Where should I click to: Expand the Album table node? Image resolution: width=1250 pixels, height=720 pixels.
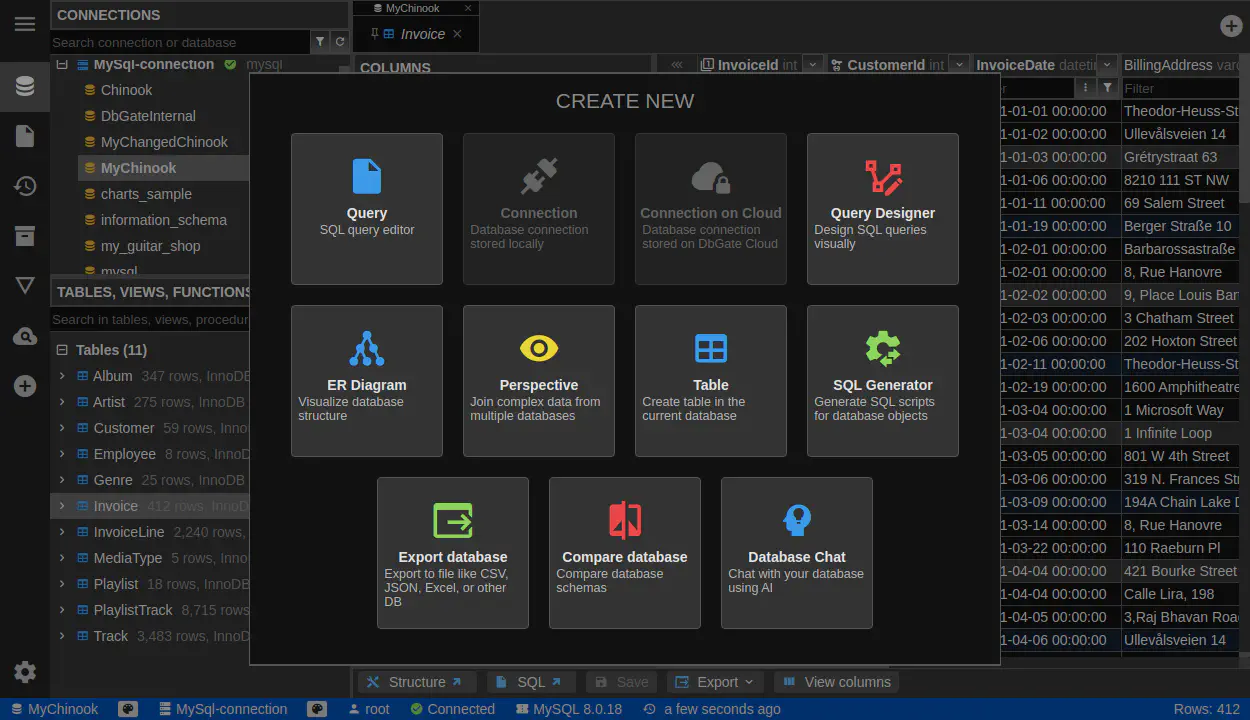[x=62, y=376]
